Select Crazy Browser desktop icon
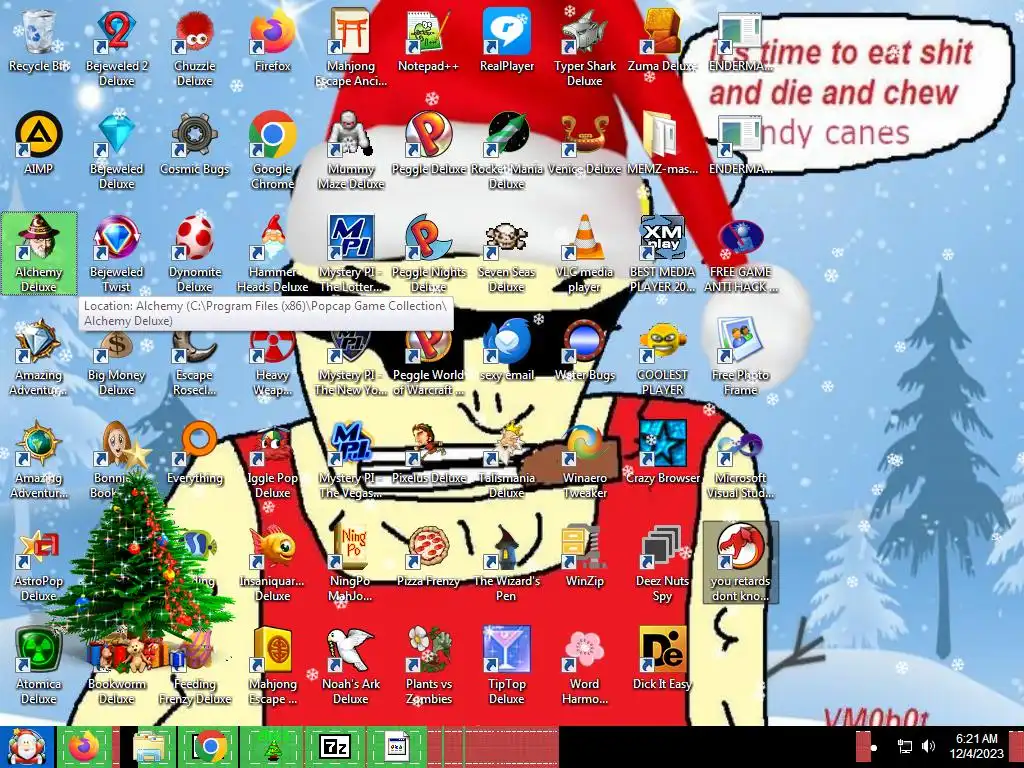 click(662, 453)
